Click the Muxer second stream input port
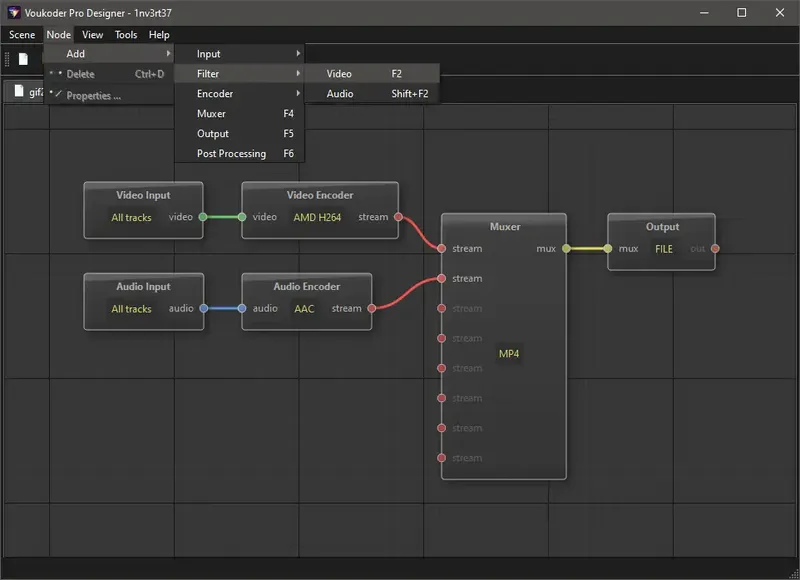800x580 pixels. [x=442, y=279]
